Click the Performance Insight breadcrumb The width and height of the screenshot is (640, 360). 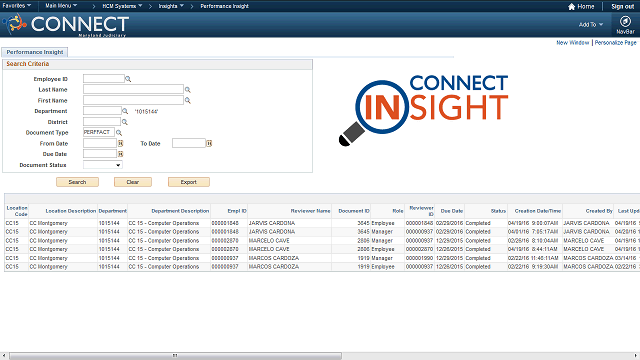point(224,6)
